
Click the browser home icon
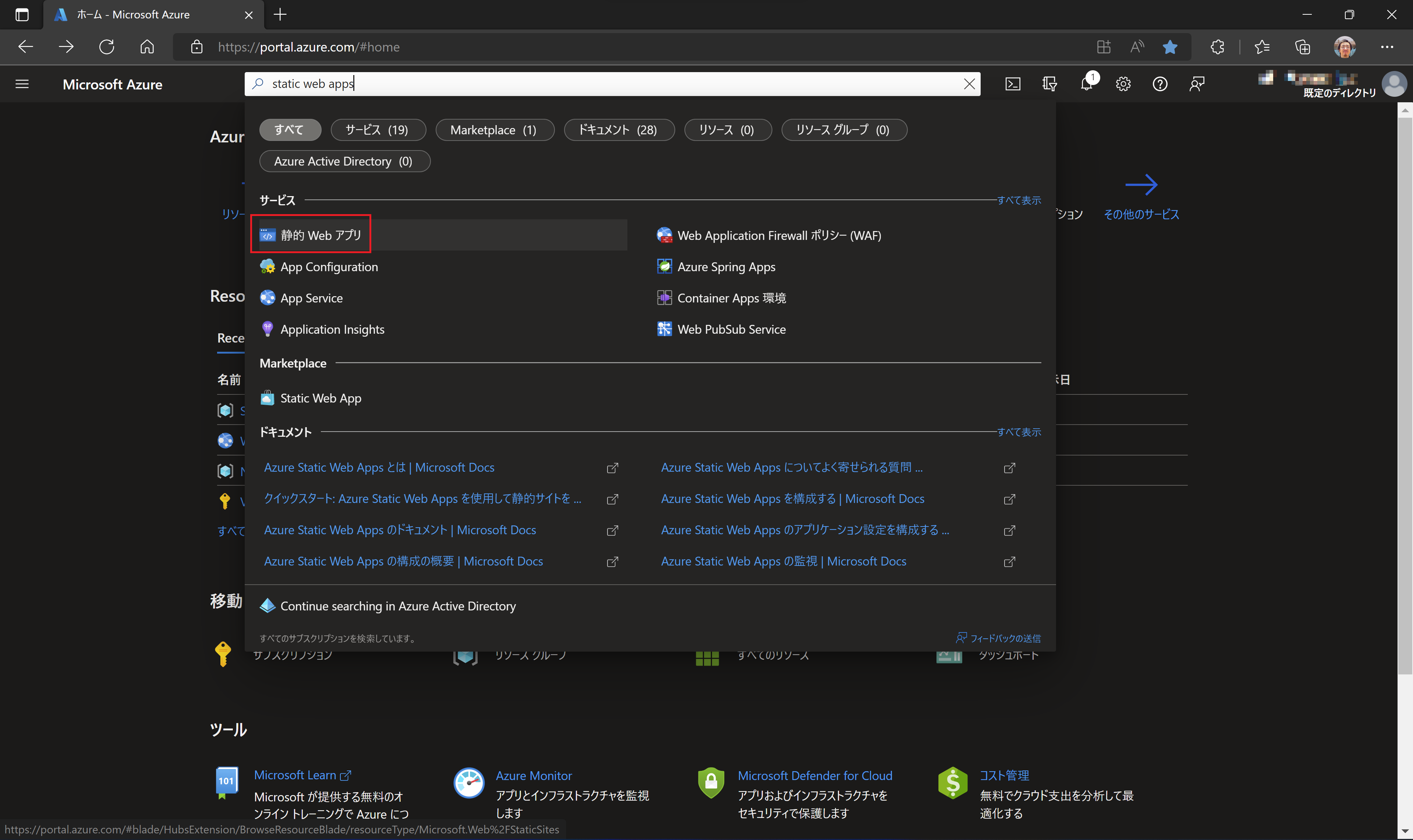pos(147,46)
